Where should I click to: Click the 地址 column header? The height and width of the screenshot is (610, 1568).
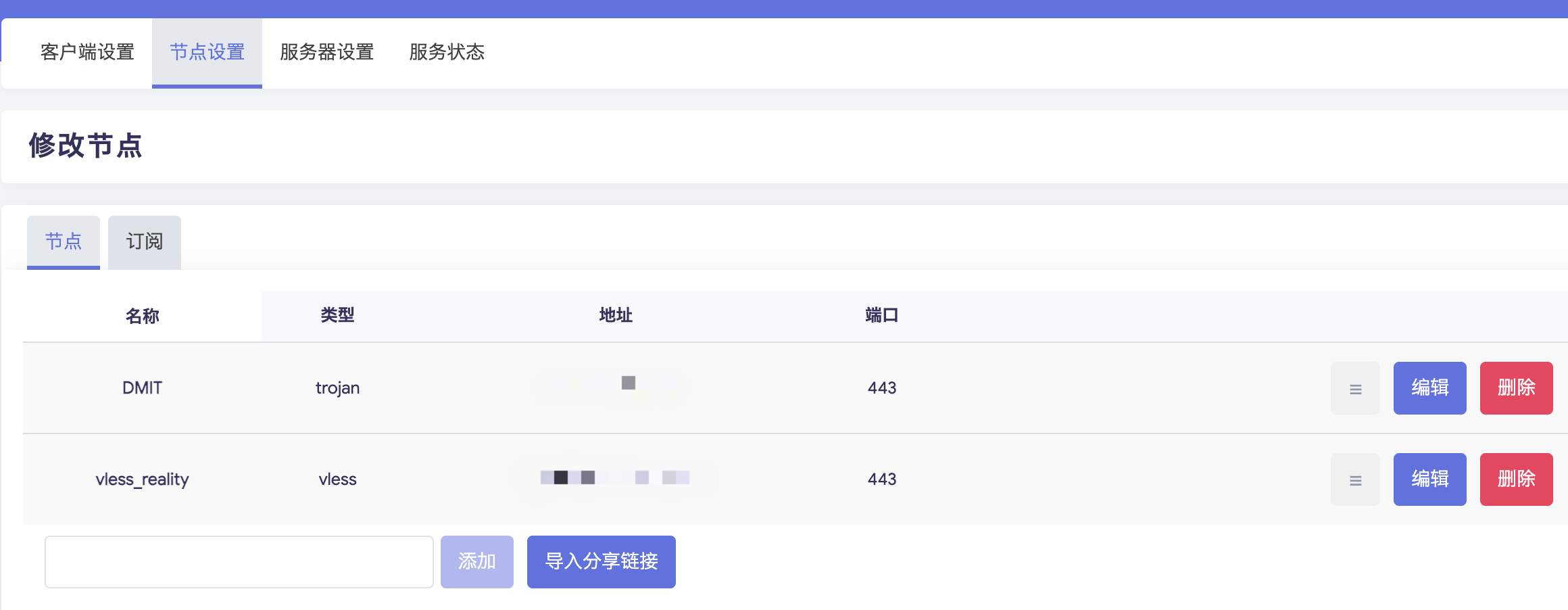coord(616,315)
